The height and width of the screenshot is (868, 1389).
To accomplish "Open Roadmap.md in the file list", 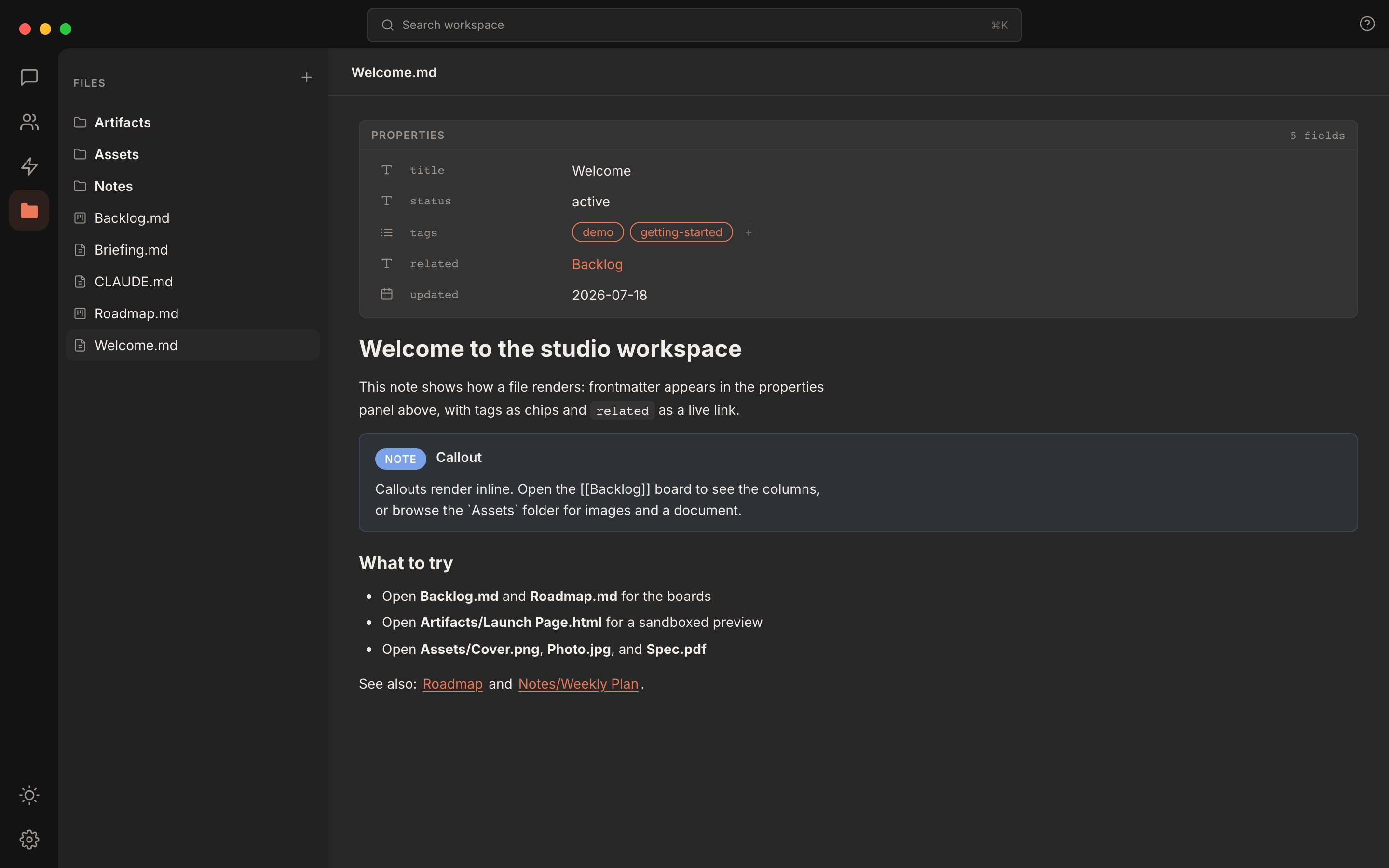I will click(193, 313).
